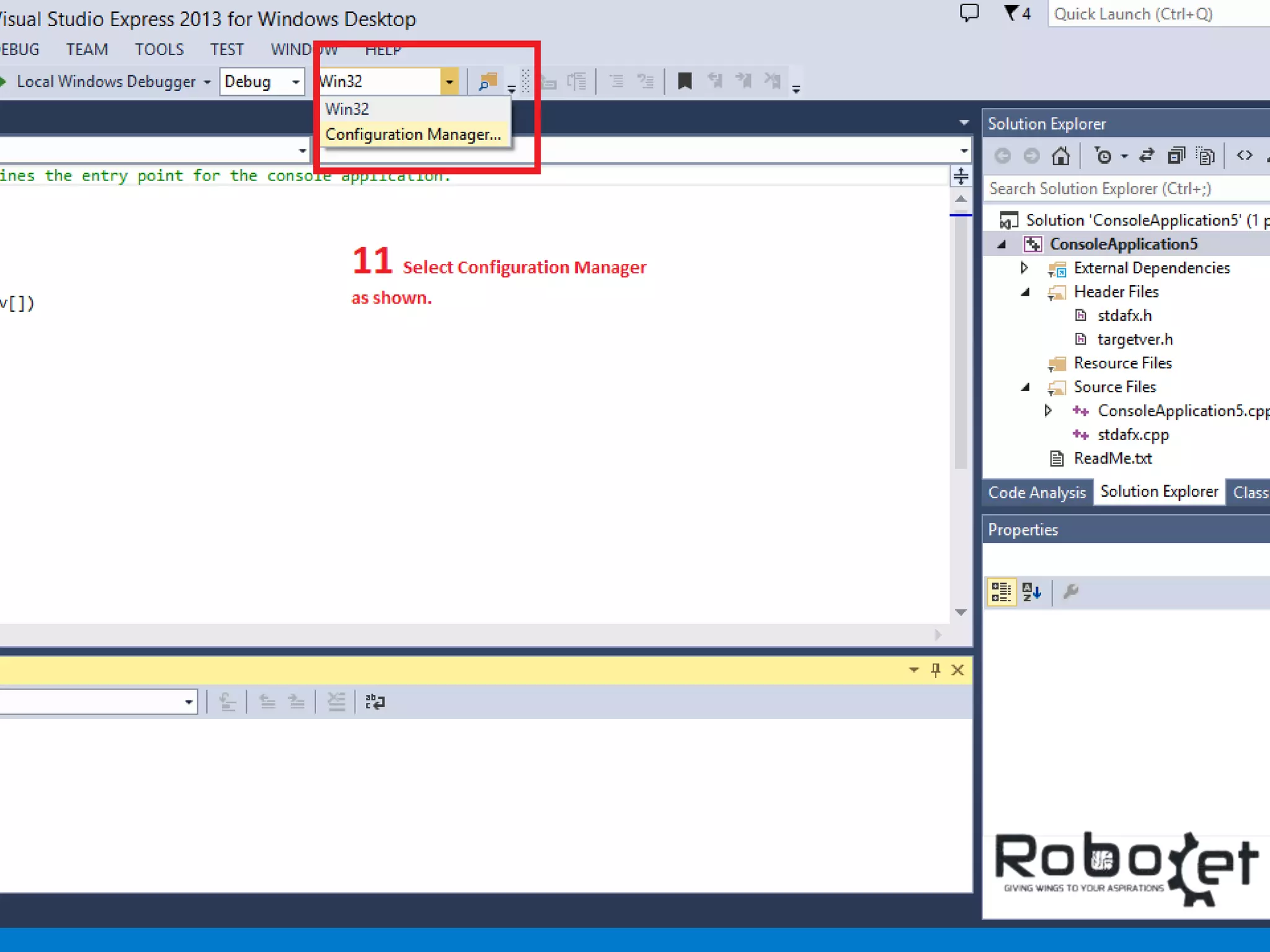Screen dimensions: 1270x952
Task: Expand the External Dependencies node
Action: point(1024,268)
